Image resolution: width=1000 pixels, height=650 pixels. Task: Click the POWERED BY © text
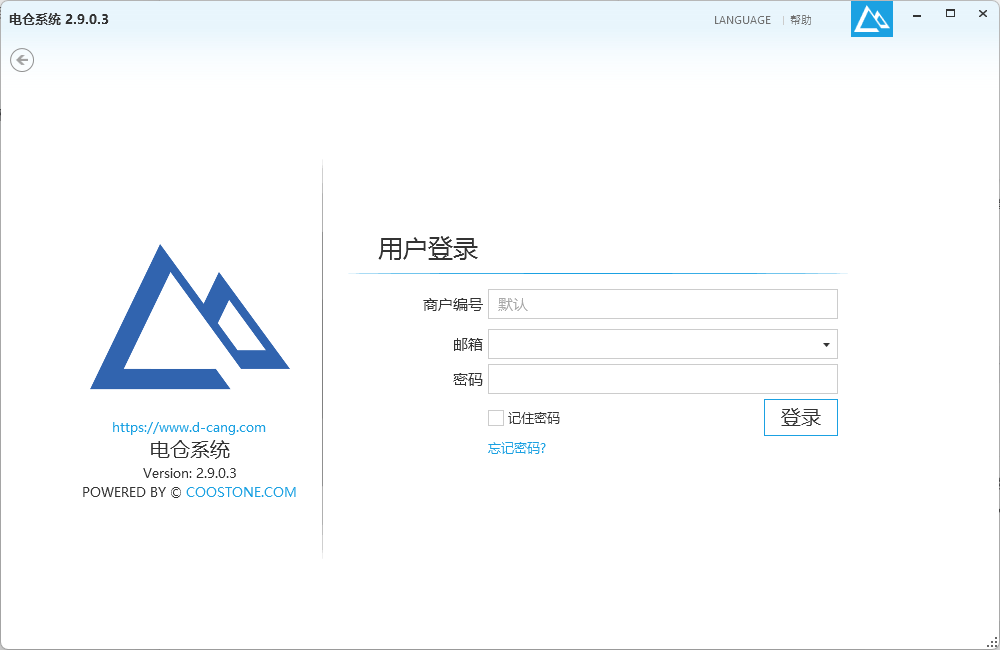click(131, 492)
